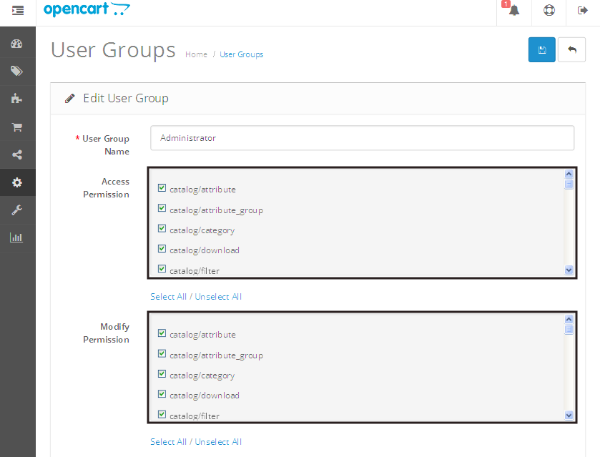Open the Reports chart sidebar icon

click(x=17, y=237)
